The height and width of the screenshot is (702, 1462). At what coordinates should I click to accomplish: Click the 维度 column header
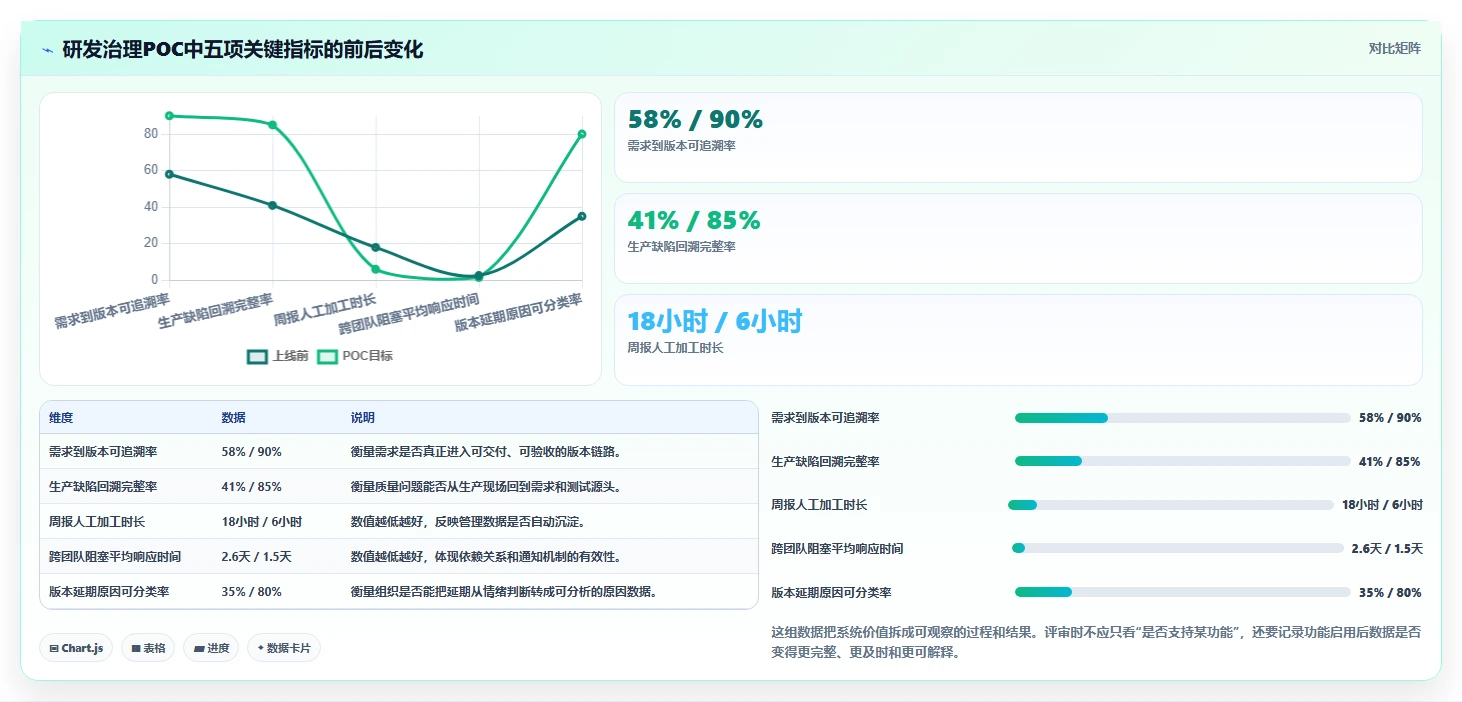click(61, 418)
